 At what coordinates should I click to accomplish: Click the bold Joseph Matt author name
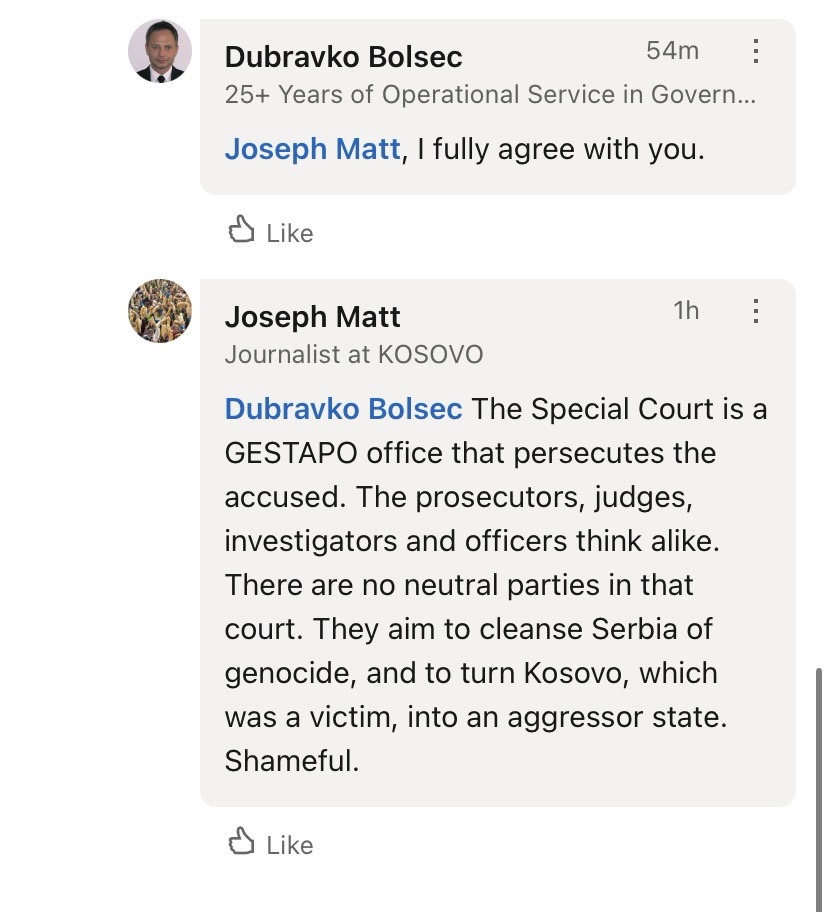312,317
